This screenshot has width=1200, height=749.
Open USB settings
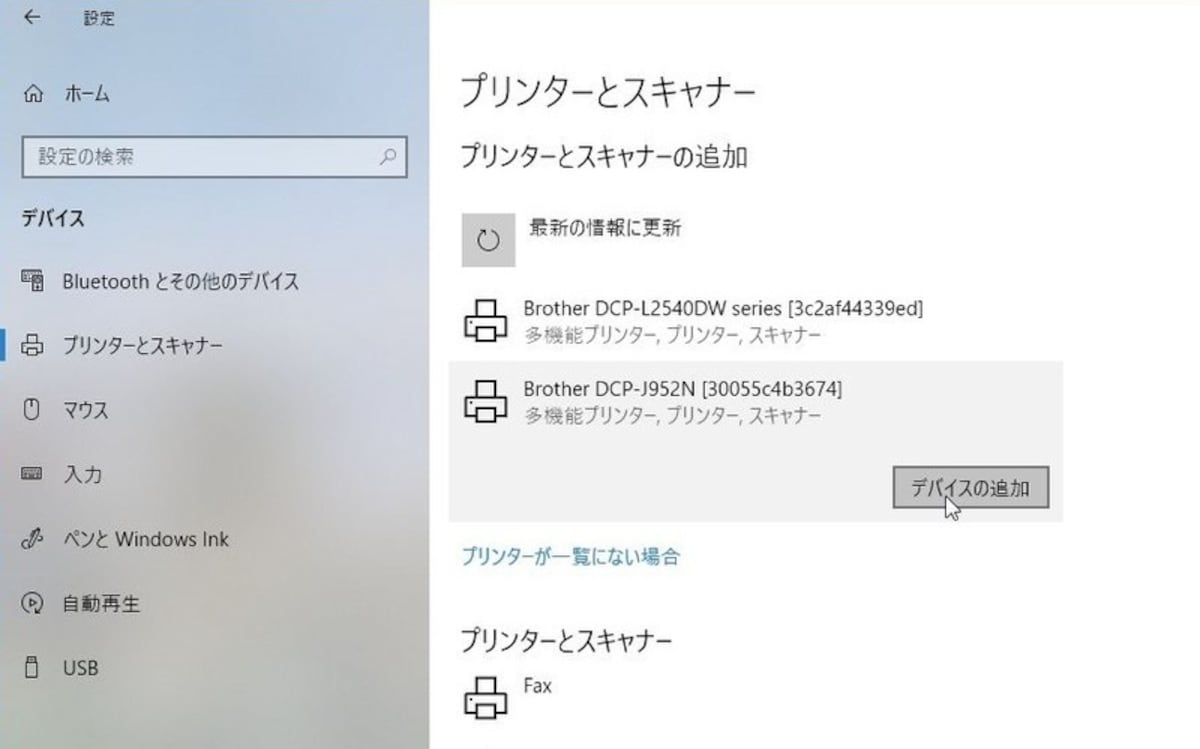[80, 667]
